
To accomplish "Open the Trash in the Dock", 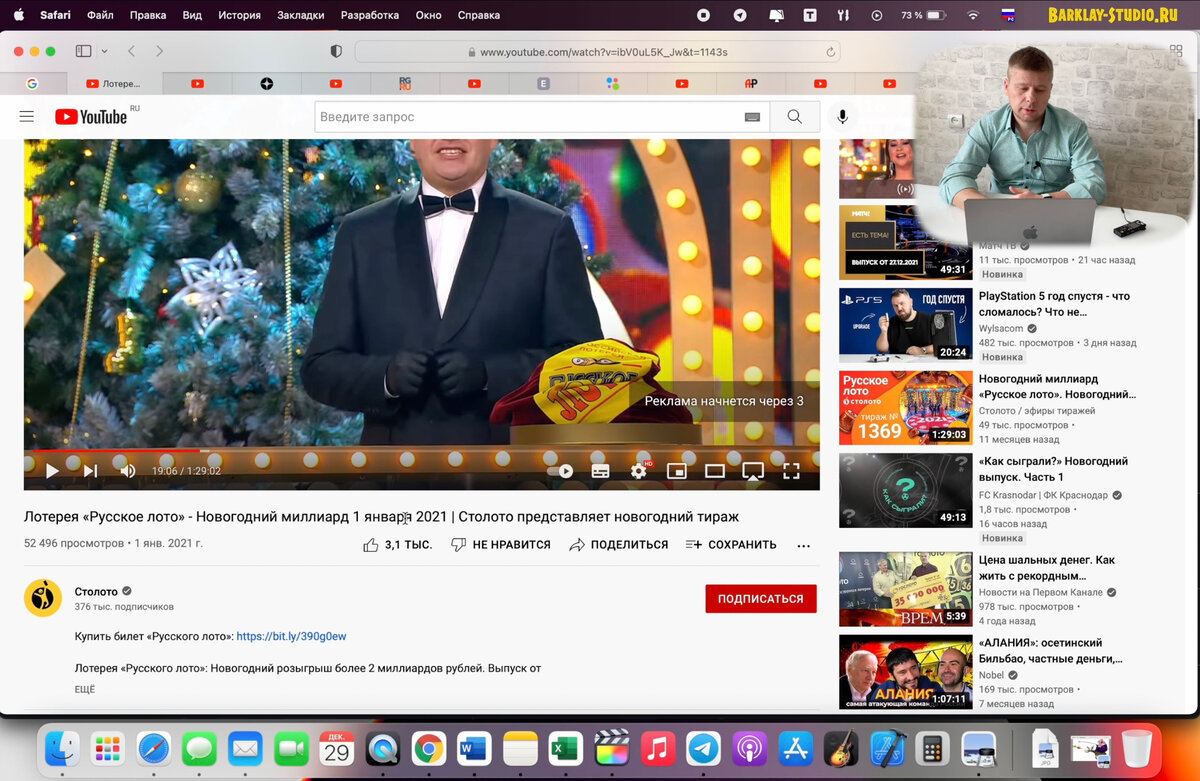I will click(1137, 748).
